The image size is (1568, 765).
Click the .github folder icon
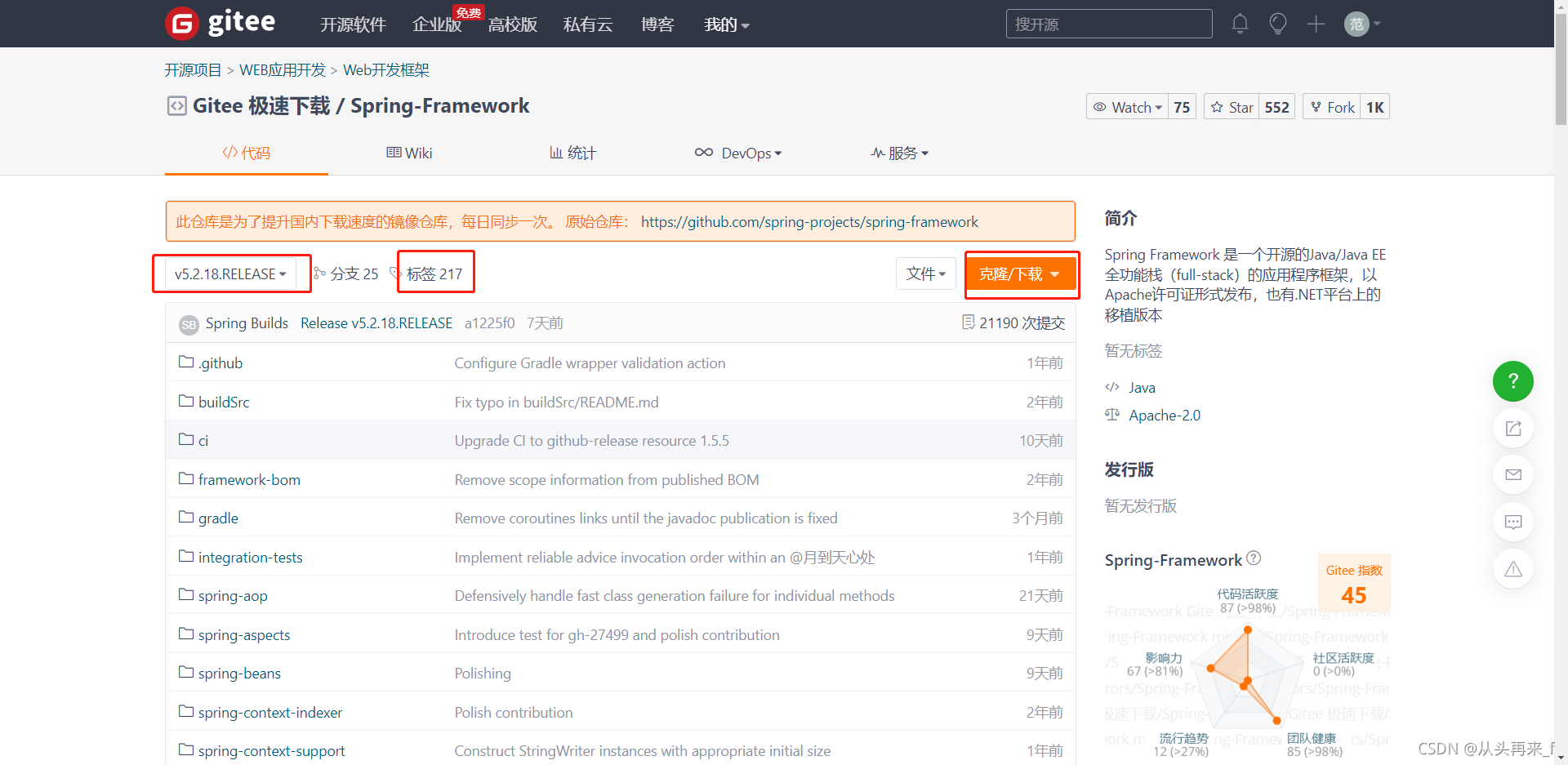coord(186,362)
